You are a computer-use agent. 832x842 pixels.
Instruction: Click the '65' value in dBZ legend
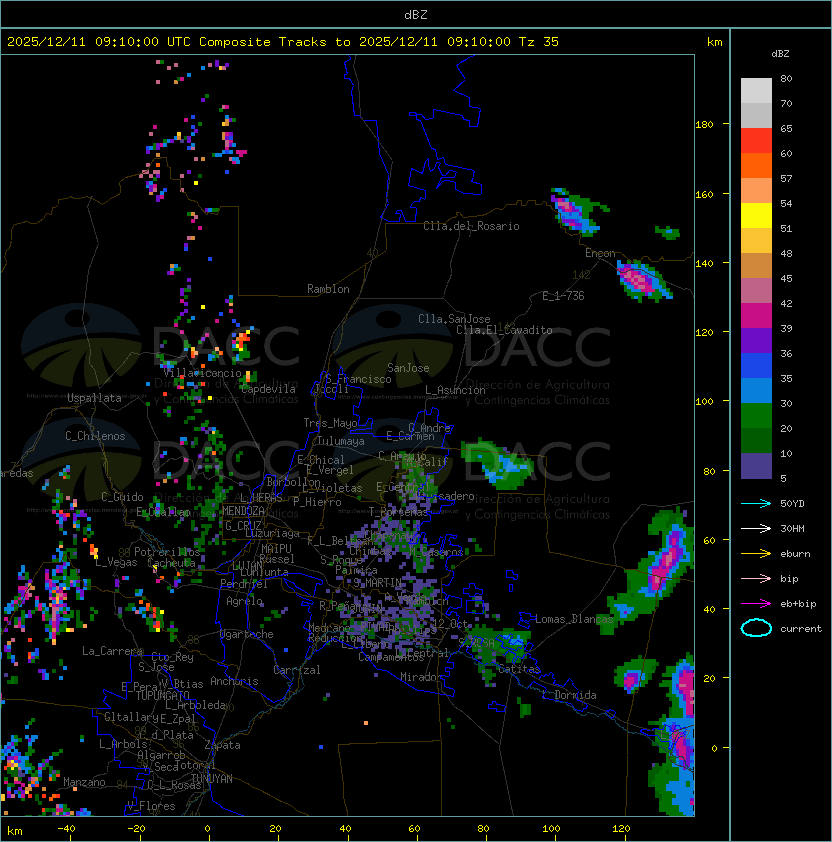(x=786, y=128)
